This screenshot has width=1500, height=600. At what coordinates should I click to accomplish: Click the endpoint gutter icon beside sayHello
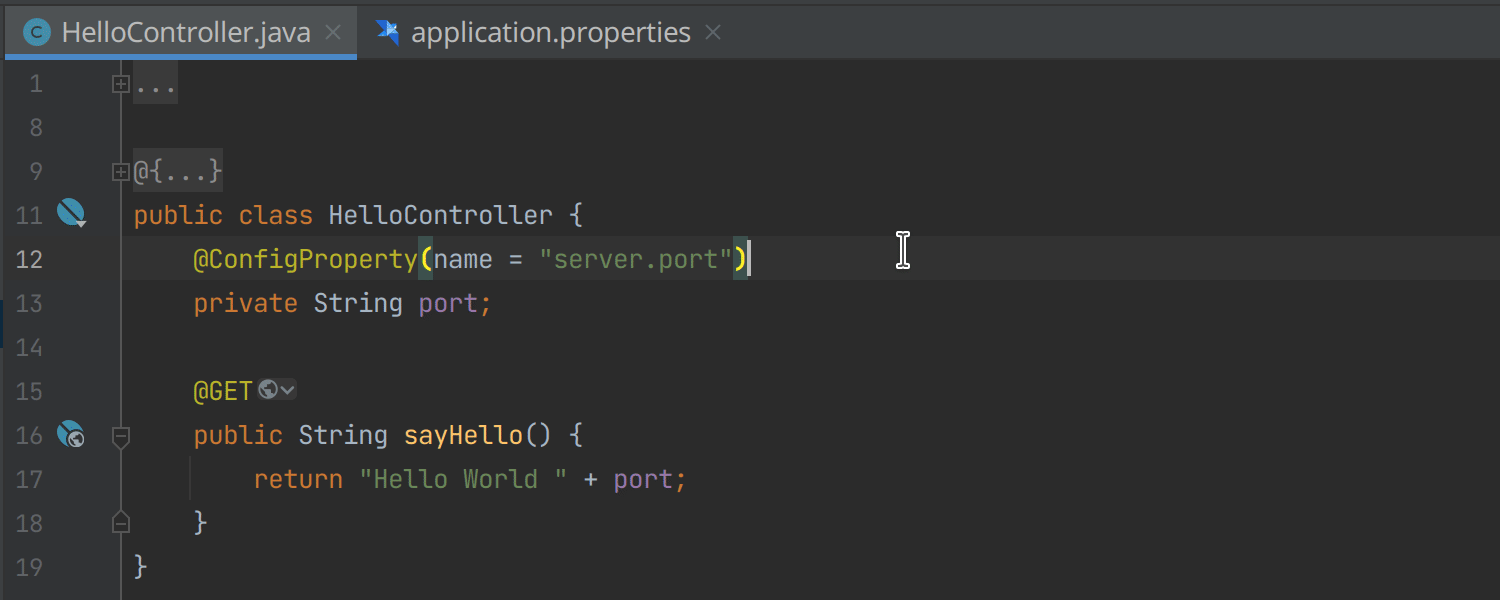pos(70,435)
